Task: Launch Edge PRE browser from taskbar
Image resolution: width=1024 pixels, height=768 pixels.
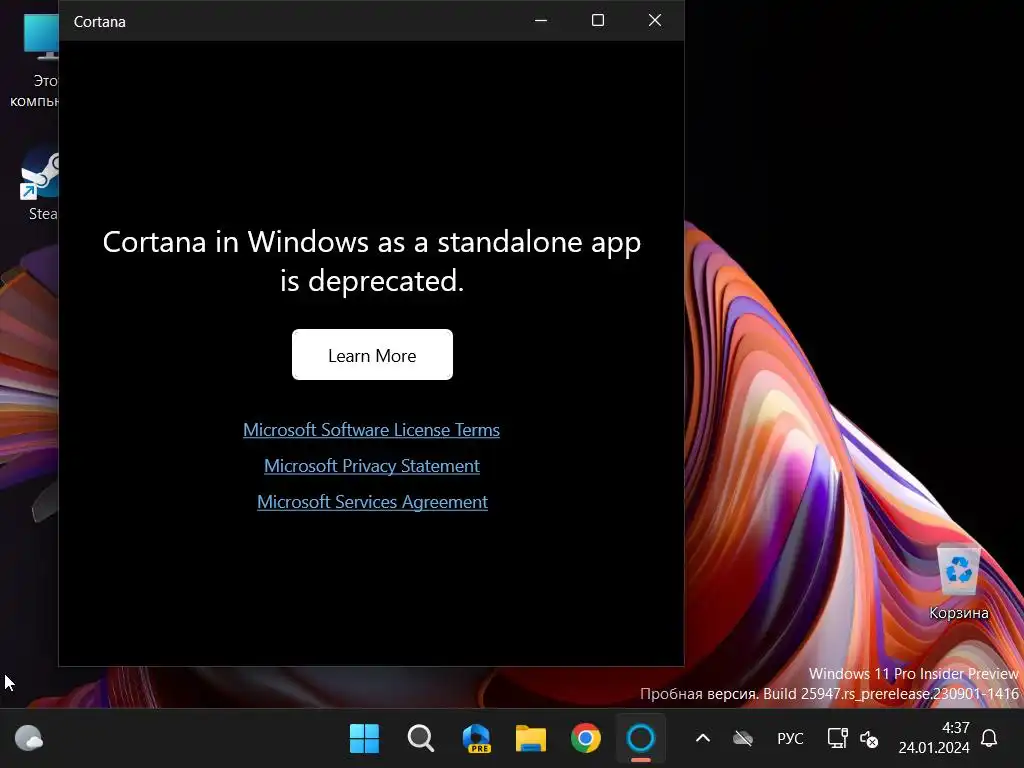Action: click(476, 739)
